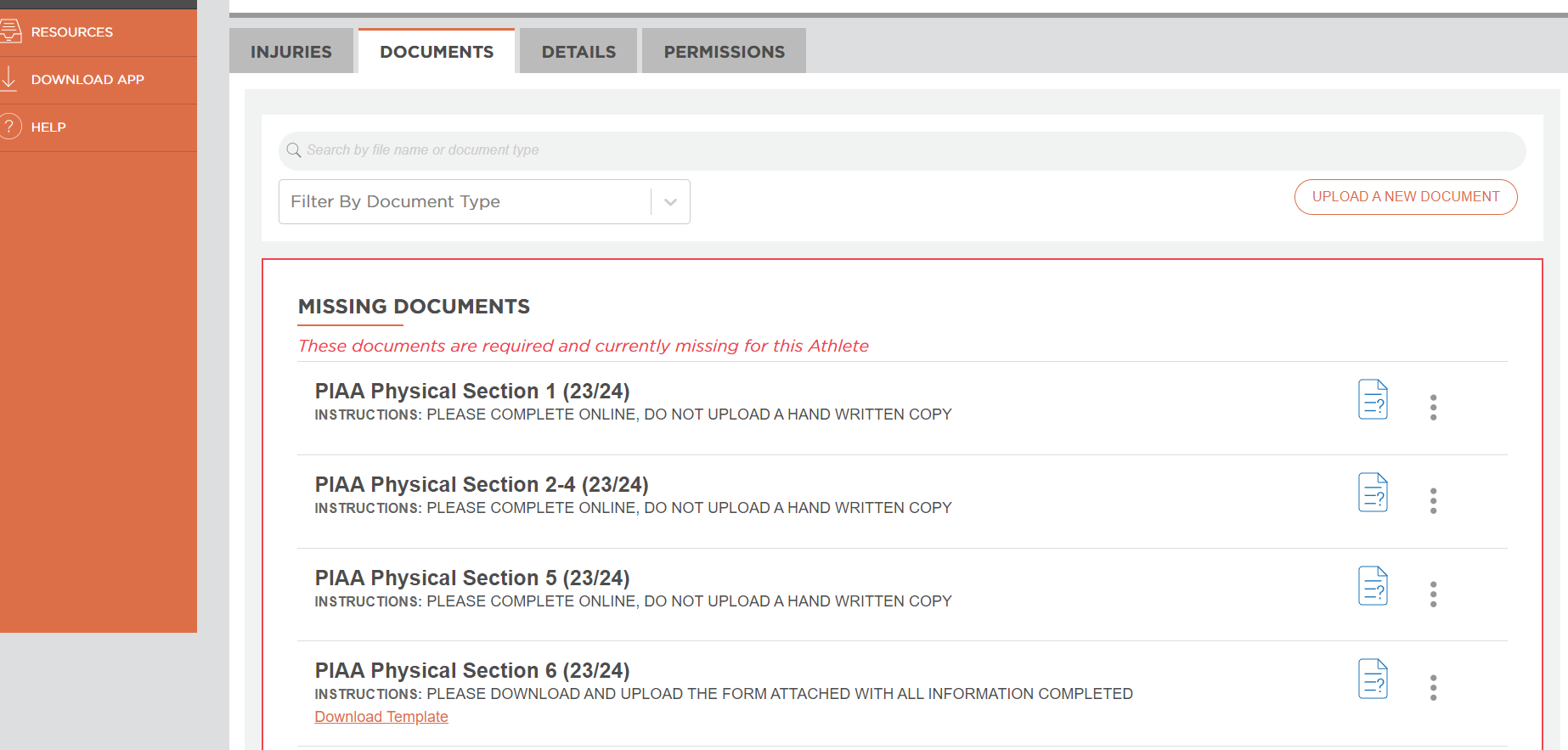Open the Resources sidebar icon
The width and height of the screenshot is (1568, 750).
point(10,31)
